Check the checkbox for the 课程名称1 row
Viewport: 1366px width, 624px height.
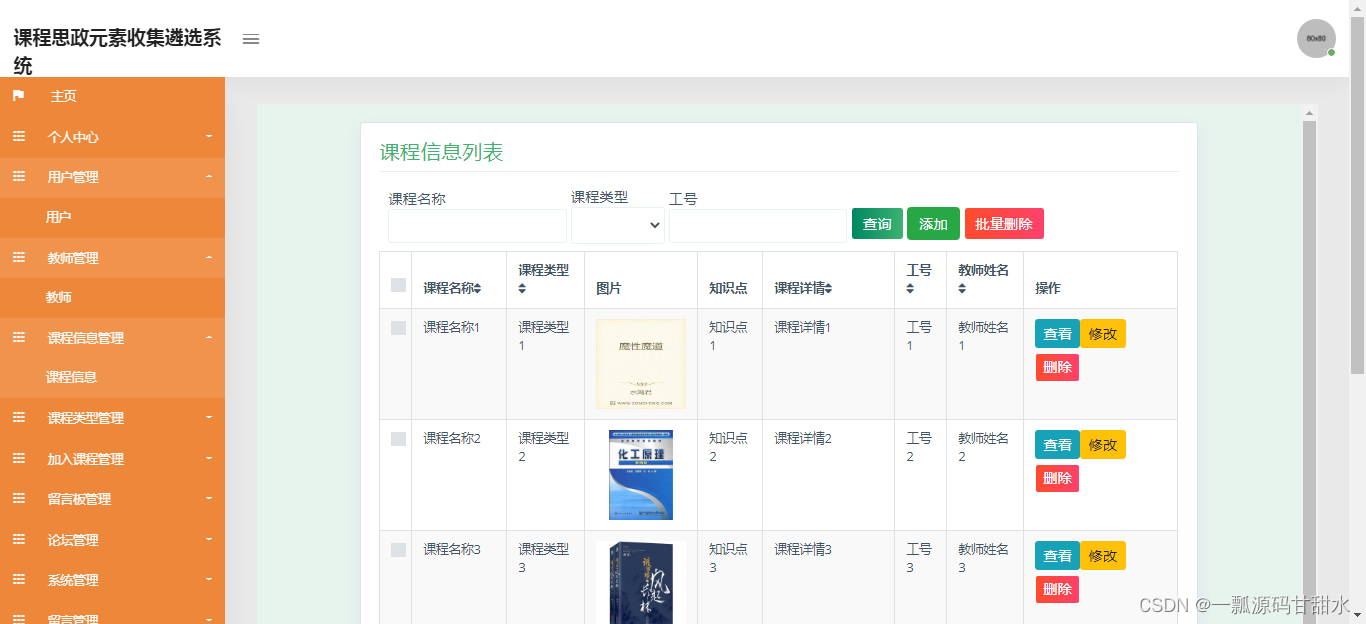click(396, 327)
